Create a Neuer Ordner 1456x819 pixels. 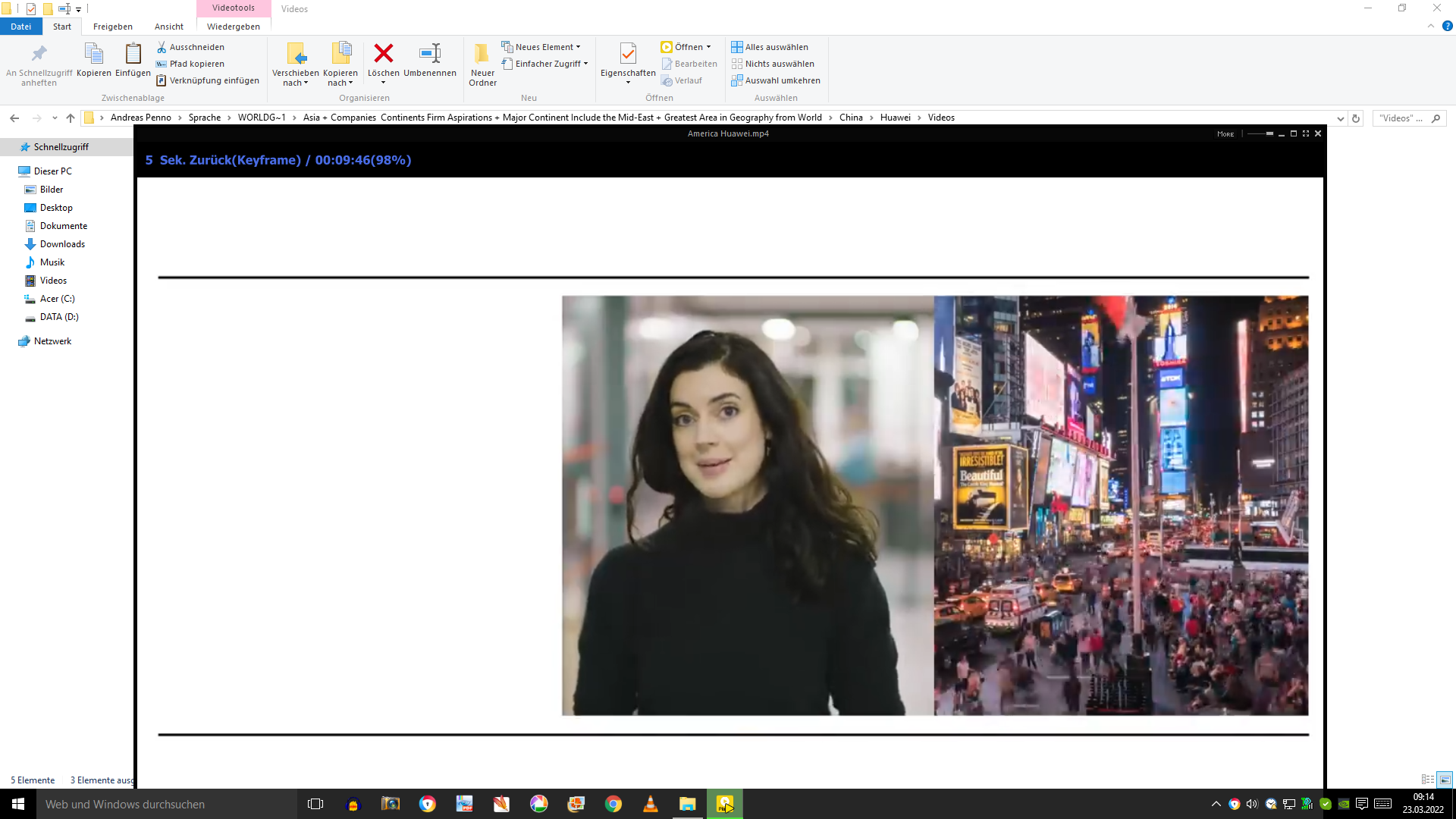tap(482, 64)
